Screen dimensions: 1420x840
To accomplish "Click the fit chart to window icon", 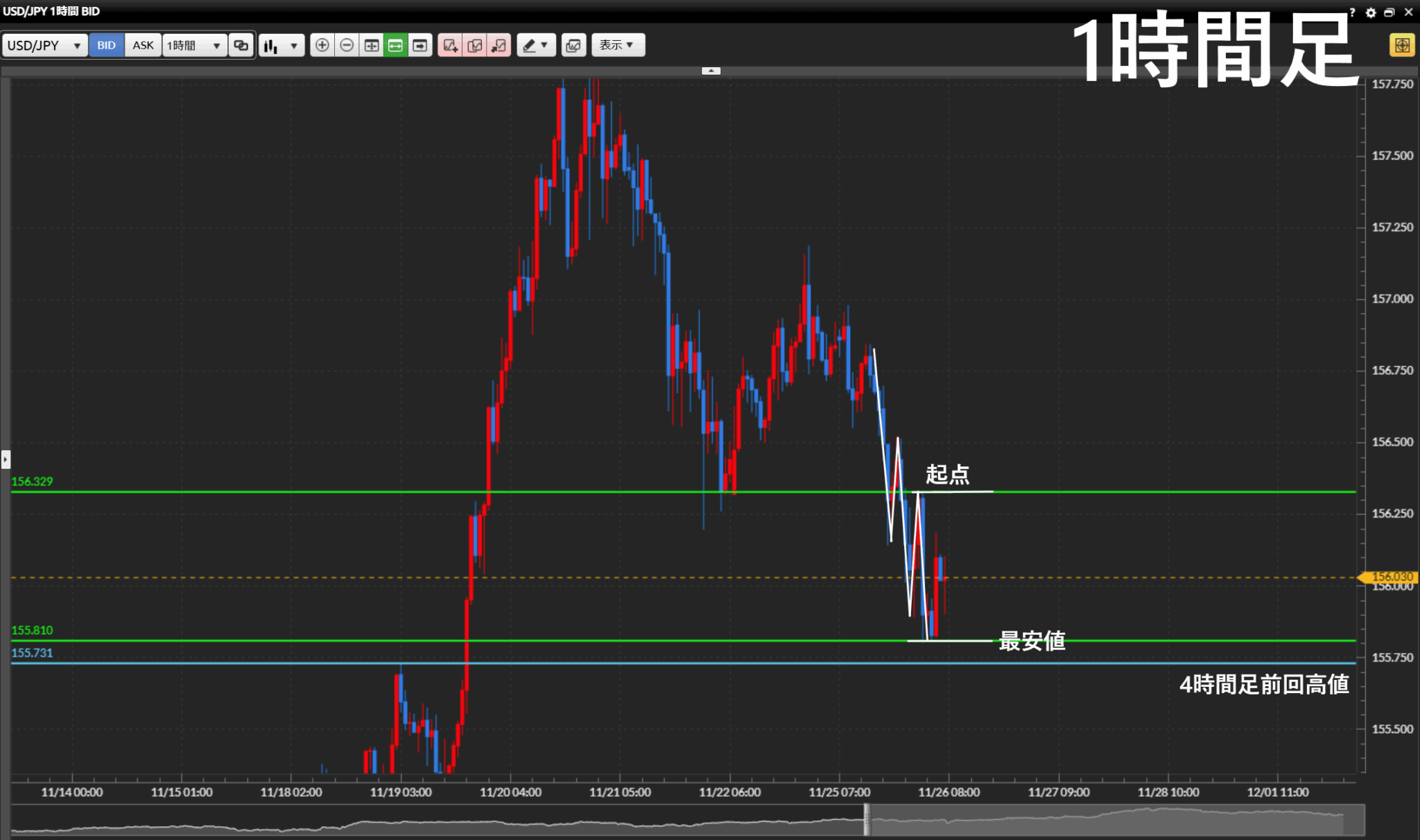I will [372, 46].
